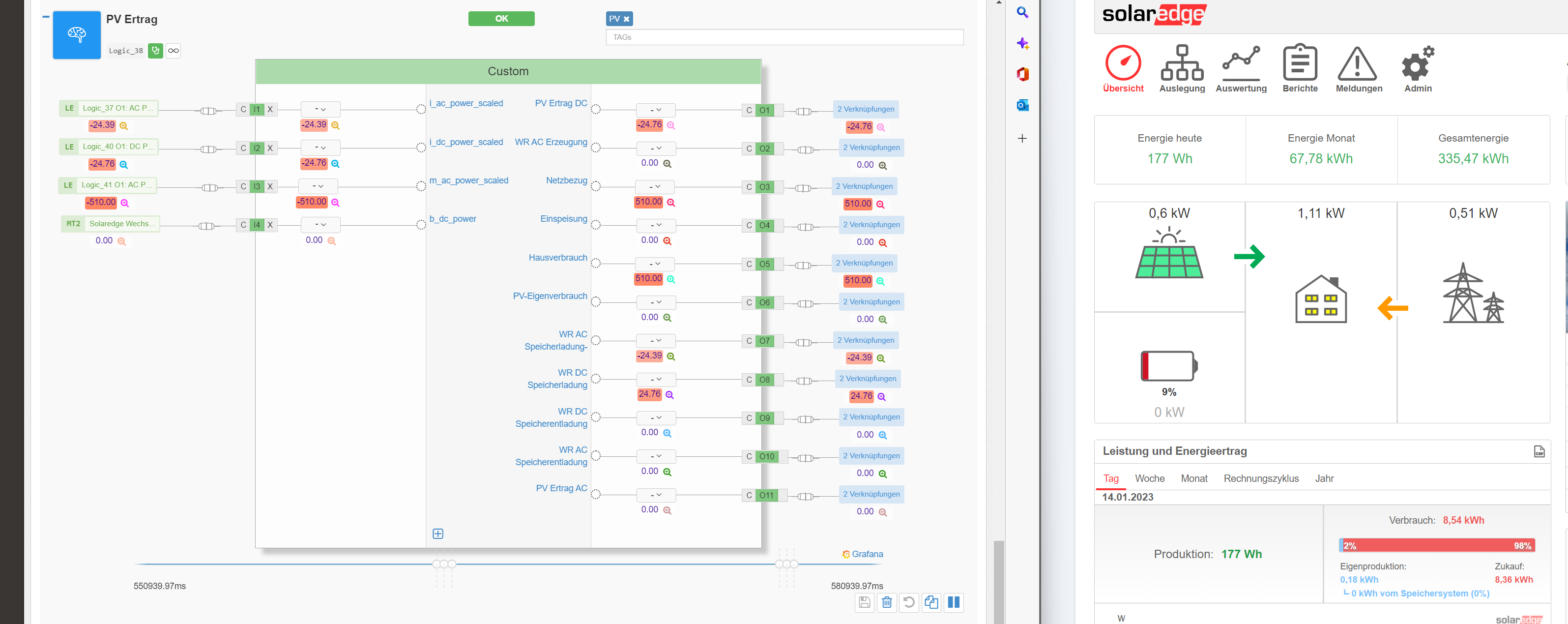Viewport: 1568px width, 624px height.
Task: Select the Woche tab
Action: coord(1149,478)
